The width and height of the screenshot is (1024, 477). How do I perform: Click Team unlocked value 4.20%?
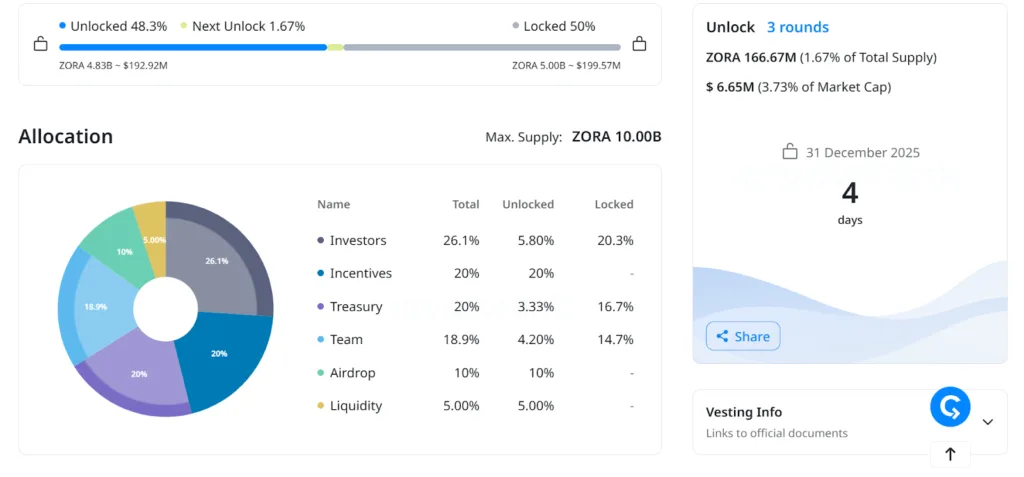[x=534, y=340]
